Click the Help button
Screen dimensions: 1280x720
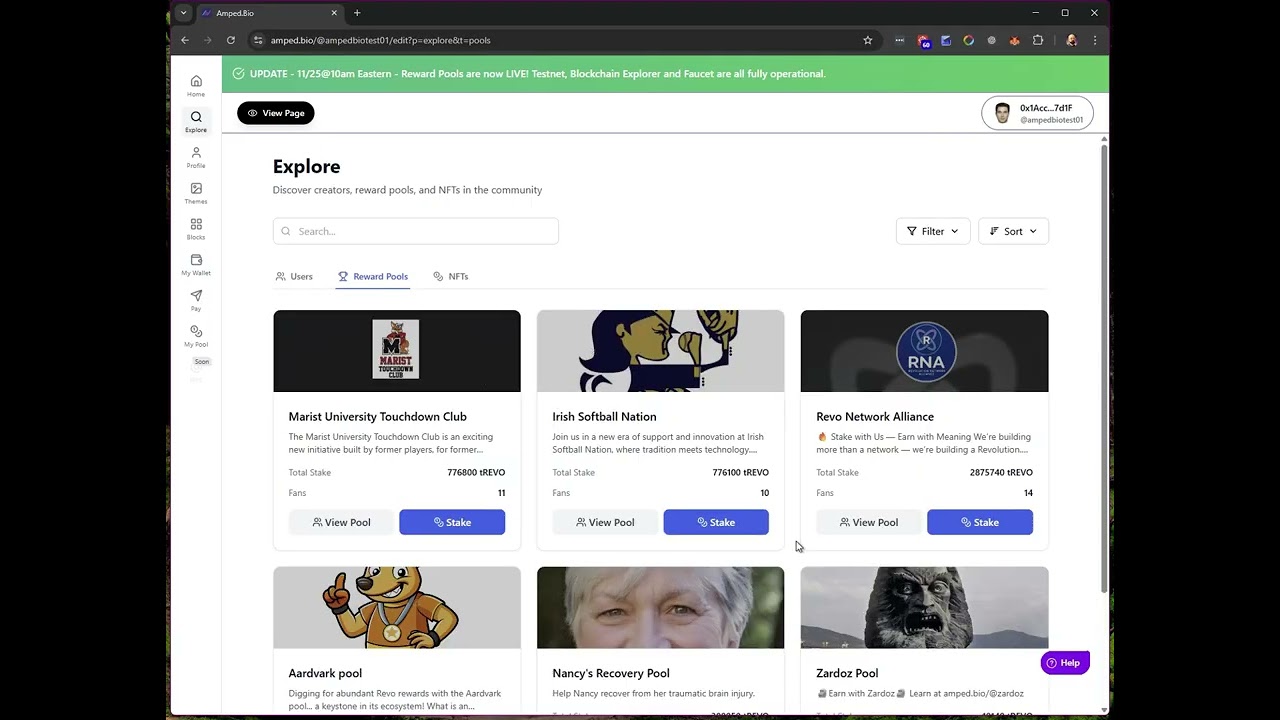pyautogui.click(x=1064, y=663)
